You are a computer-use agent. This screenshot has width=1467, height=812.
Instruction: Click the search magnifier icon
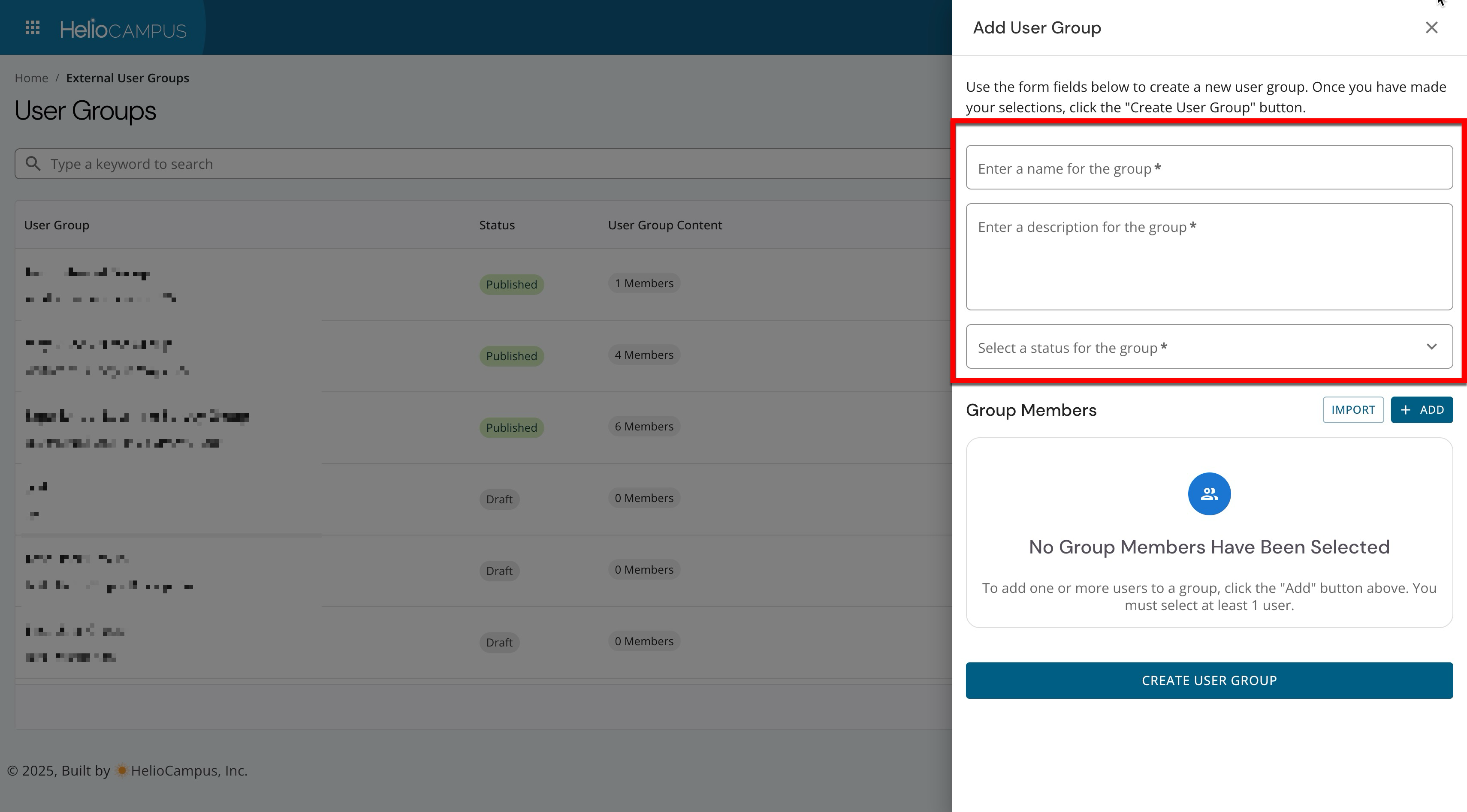click(x=33, y=164)
